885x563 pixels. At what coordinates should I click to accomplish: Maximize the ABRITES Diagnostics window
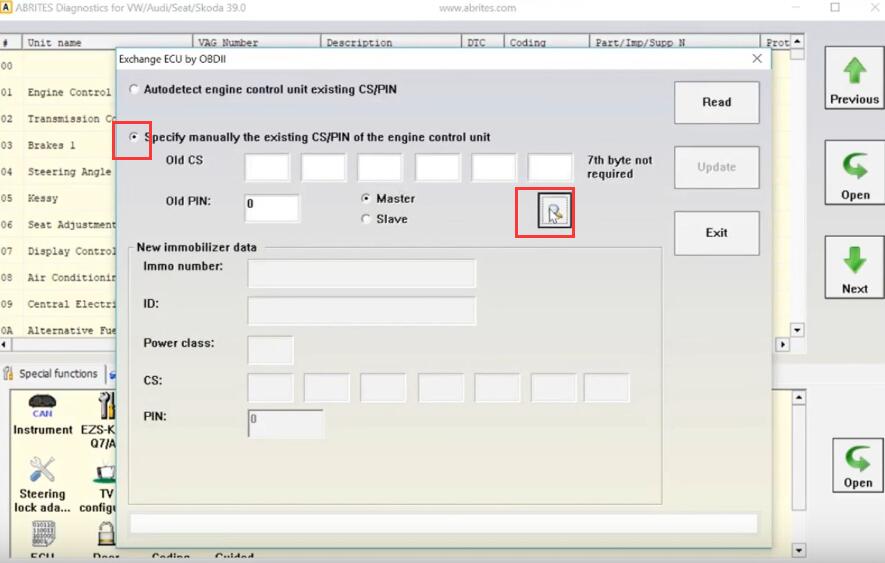click(835, 7)
